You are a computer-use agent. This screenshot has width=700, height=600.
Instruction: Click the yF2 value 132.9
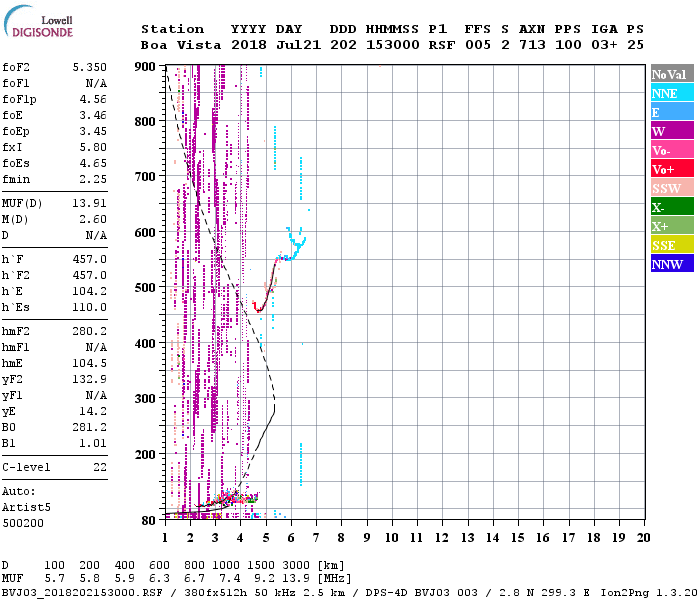[x=89, y=379]
